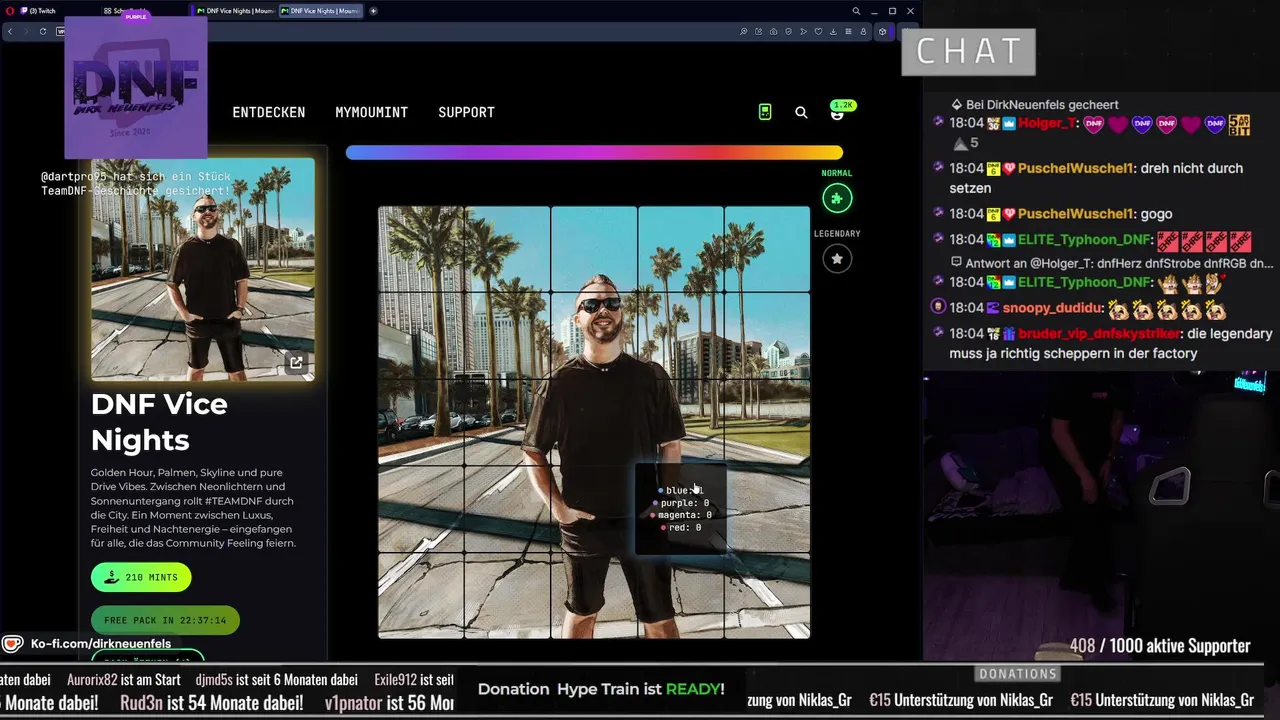This screenshot has height=720, width=1280.
Task: Click the top-left puzzle tile of the image
Action: pyautogui.click(x=421, y=249)
